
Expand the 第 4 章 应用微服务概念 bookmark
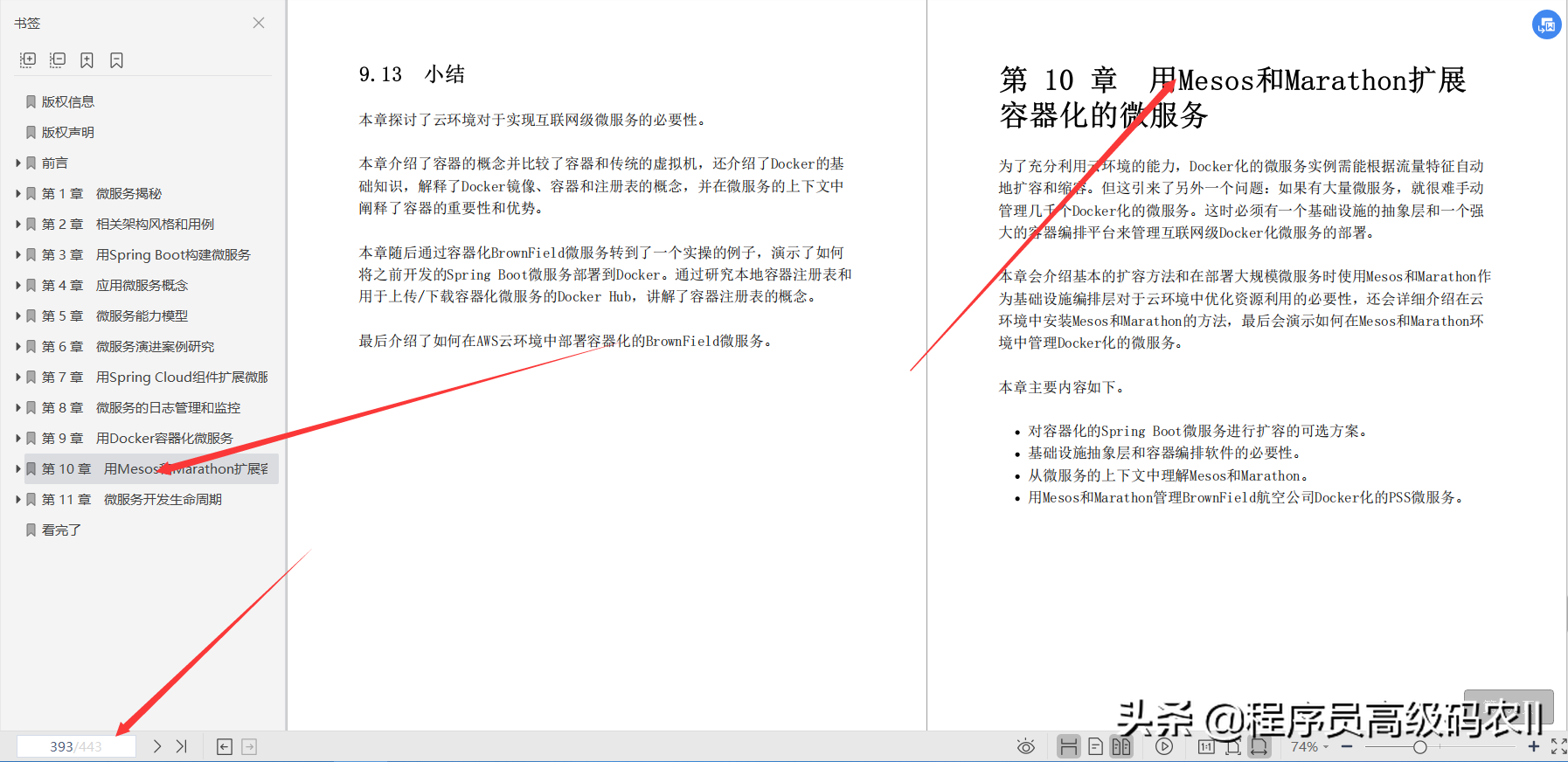point(18,285)
